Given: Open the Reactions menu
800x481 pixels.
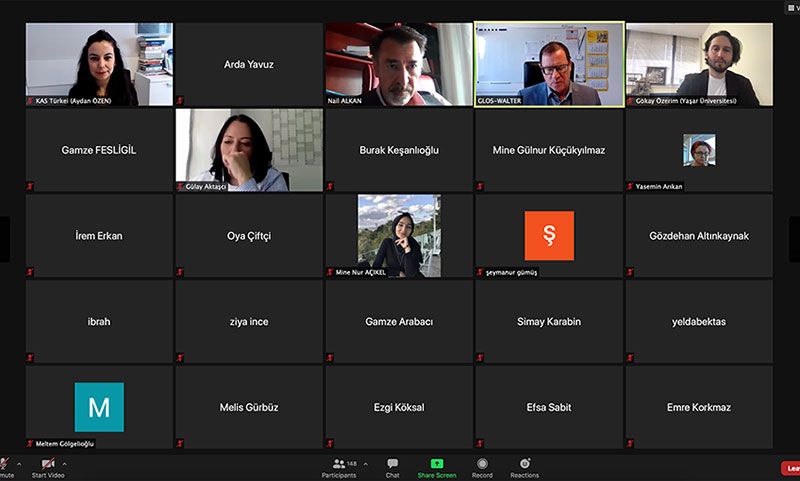Looking at the screenshot, I should point(524,464).
